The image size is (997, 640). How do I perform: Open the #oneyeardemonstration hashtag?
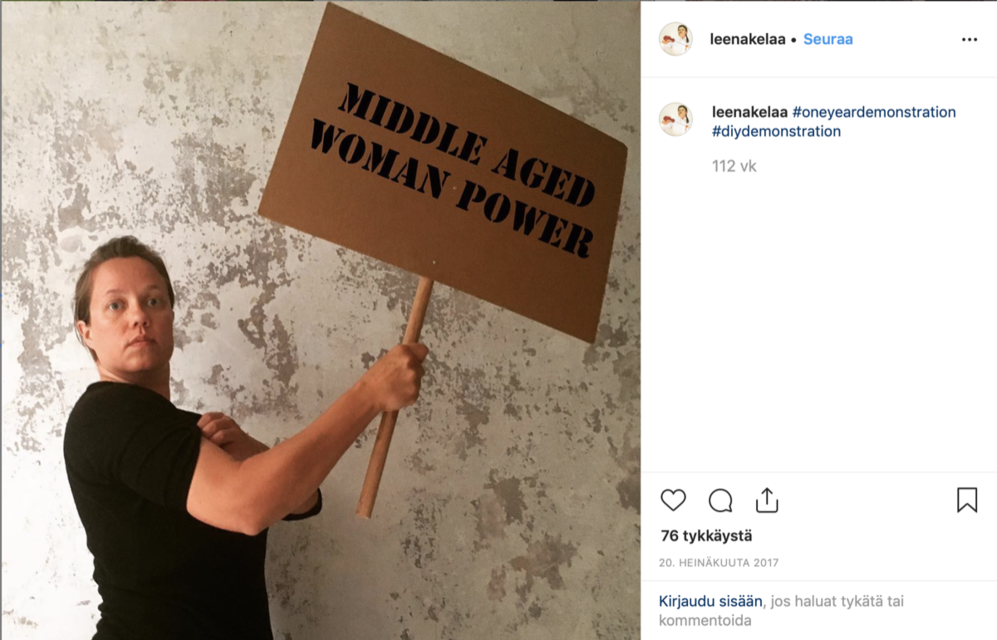tap(874, 112)
